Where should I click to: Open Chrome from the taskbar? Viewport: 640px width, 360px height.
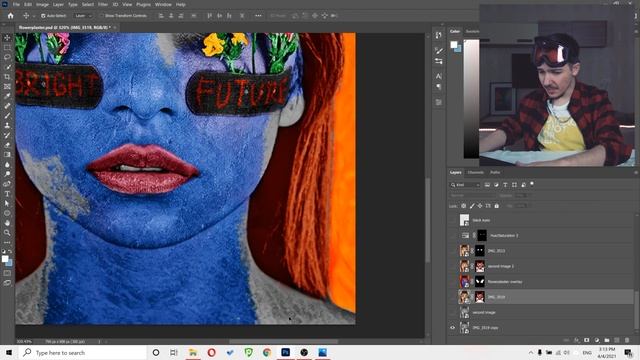267,353
